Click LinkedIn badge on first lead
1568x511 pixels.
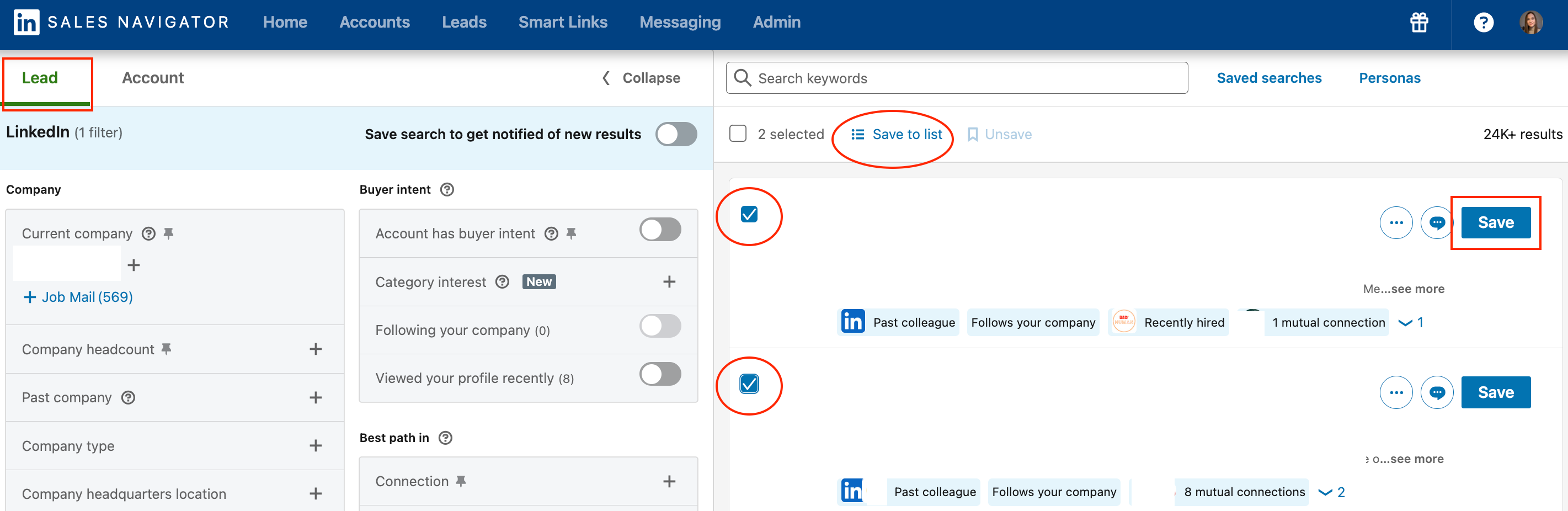pyautogui.click(x=853, y=322)
